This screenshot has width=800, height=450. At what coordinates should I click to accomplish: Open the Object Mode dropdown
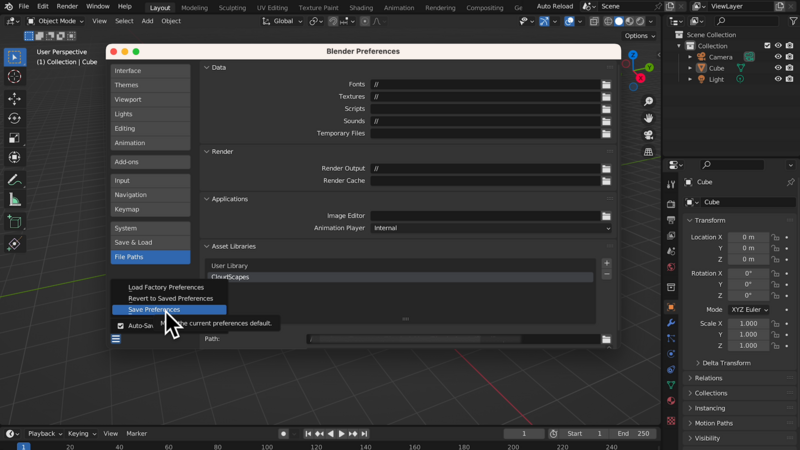tap(55, 21)
